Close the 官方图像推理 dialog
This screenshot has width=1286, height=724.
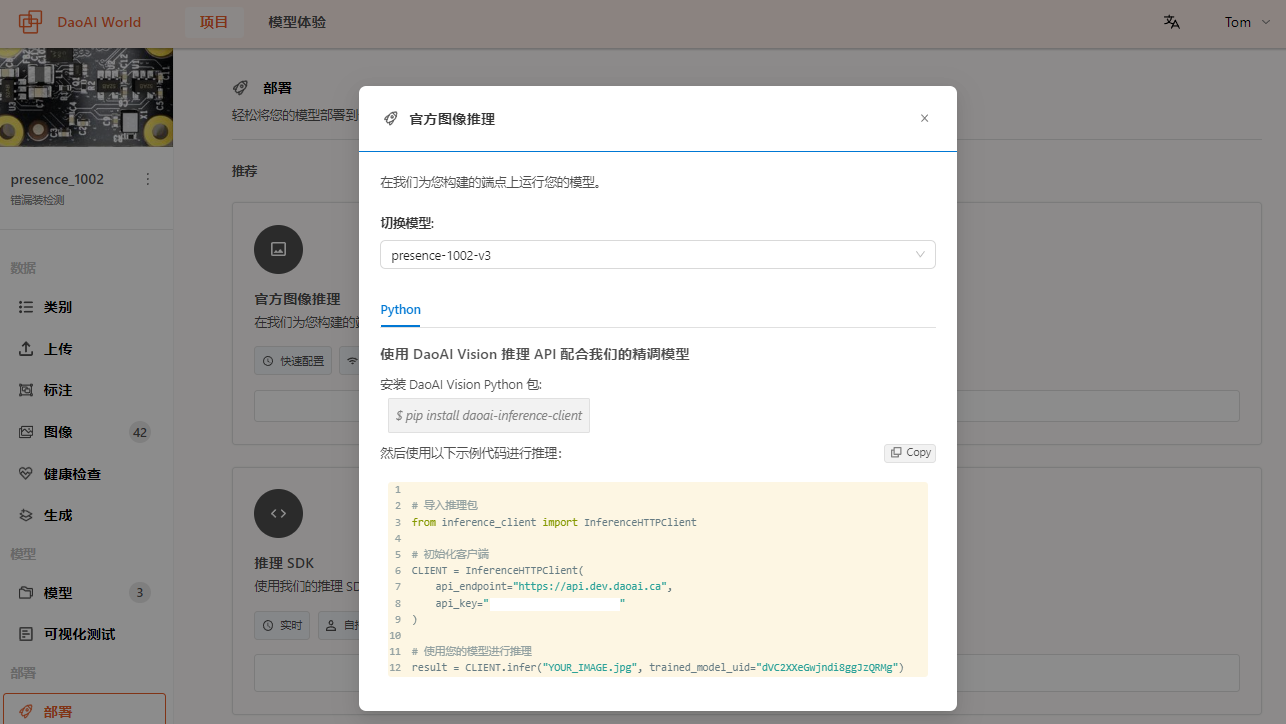click(924, 118)
